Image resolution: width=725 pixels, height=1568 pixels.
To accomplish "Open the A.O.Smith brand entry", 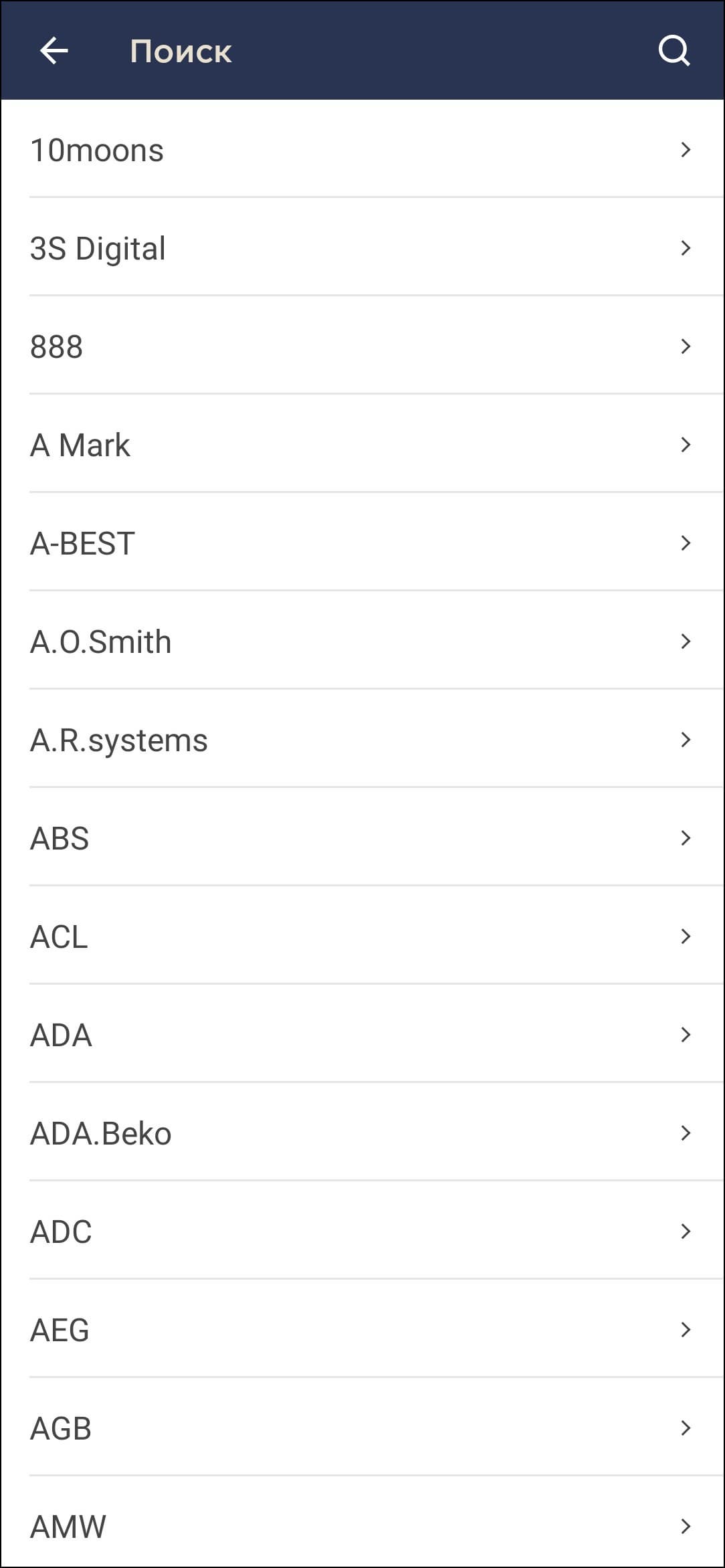I will coord(101,642).
